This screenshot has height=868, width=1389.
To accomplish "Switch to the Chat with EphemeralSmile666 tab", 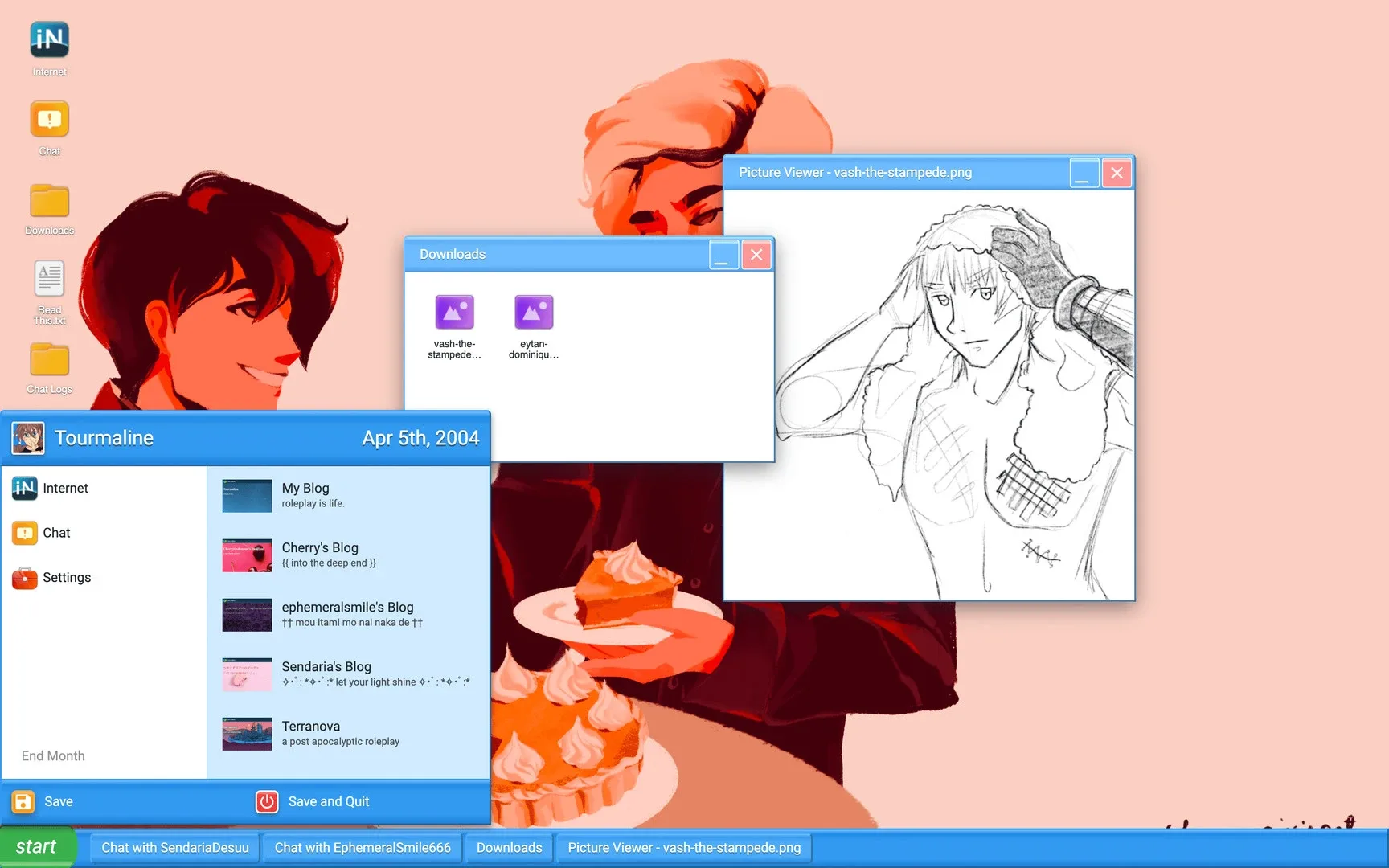I will pyautogui.click(x=362, y=847).
